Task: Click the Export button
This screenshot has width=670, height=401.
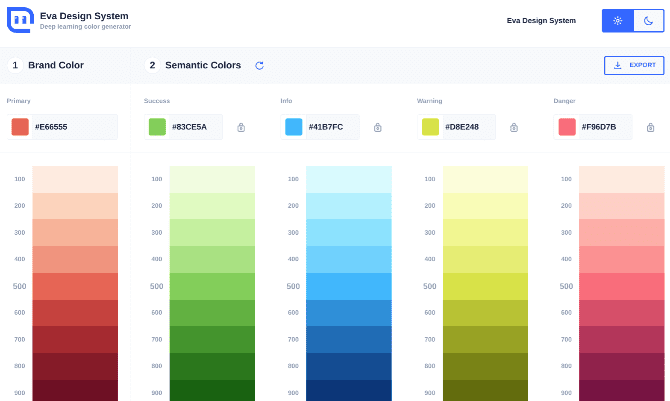Action: point(634,65)
